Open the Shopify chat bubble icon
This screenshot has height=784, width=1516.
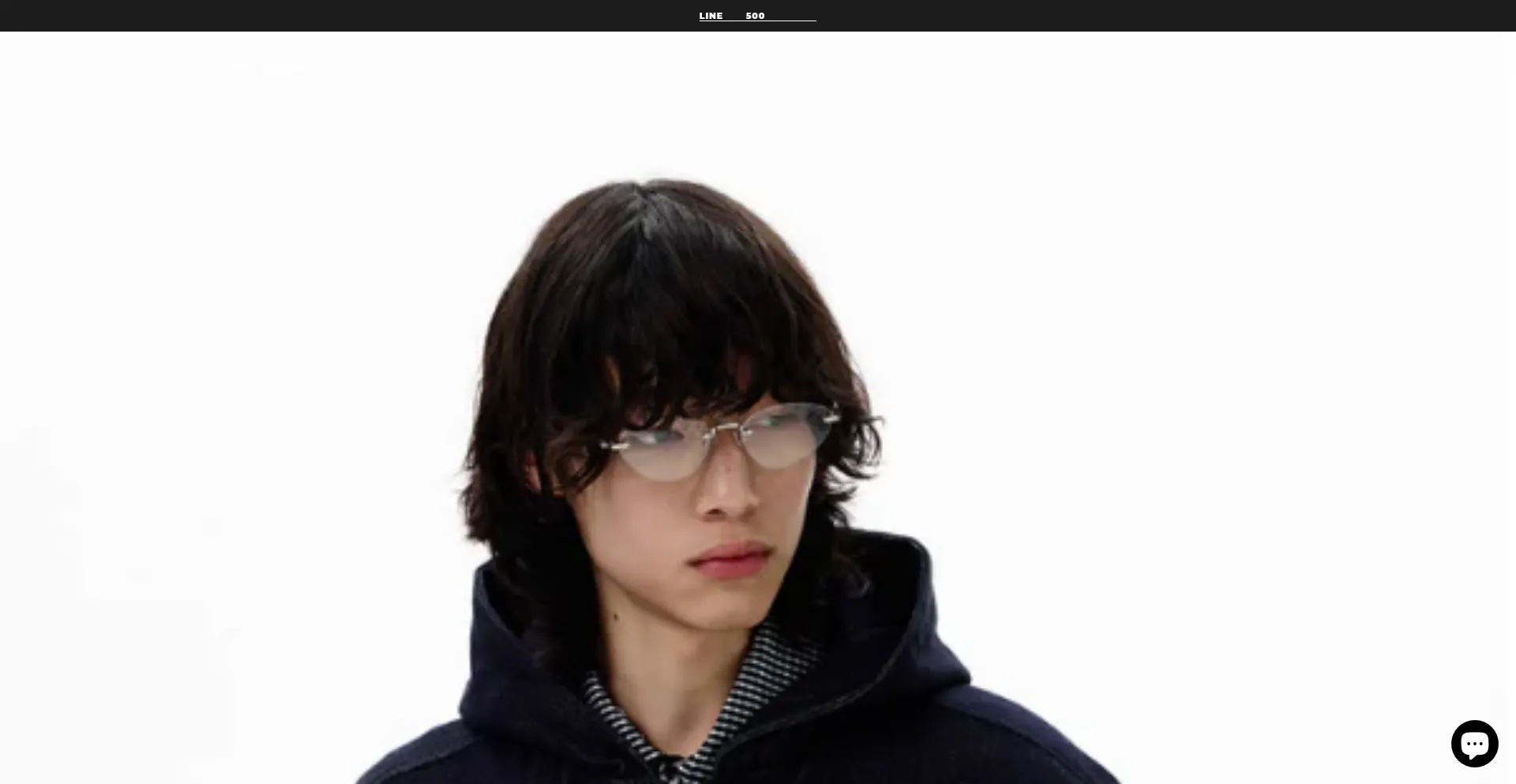(x=1474, y=743)
